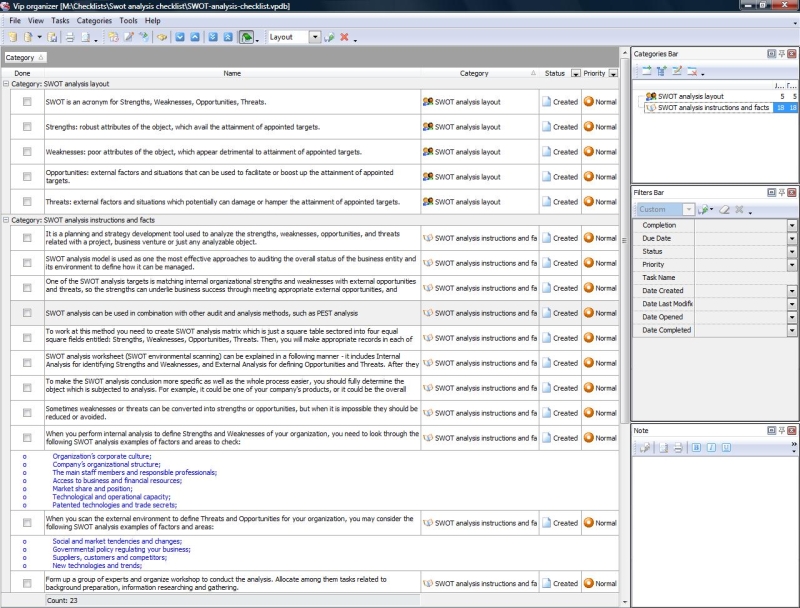The image size is (800, 608).
Task: Click the green Refresh arrow icon
Action: [245, 38]
